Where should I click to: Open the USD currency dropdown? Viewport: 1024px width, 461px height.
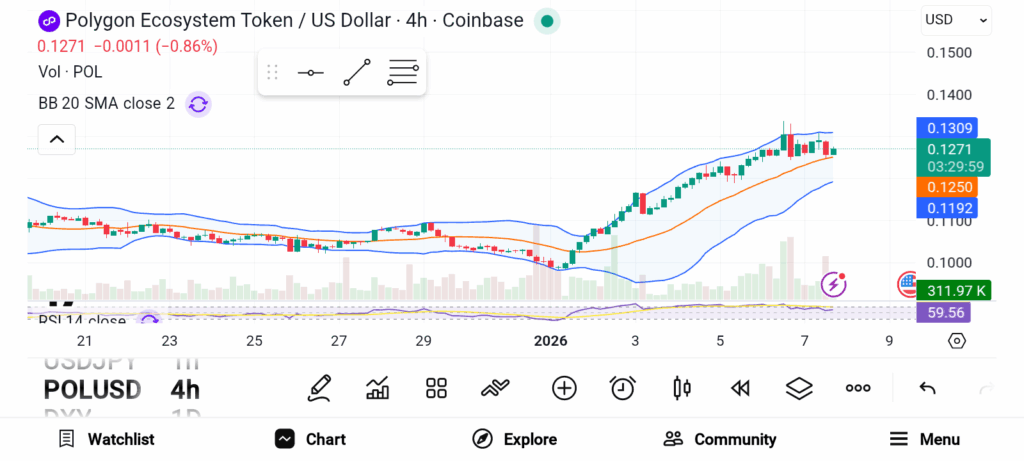(956, 19)
